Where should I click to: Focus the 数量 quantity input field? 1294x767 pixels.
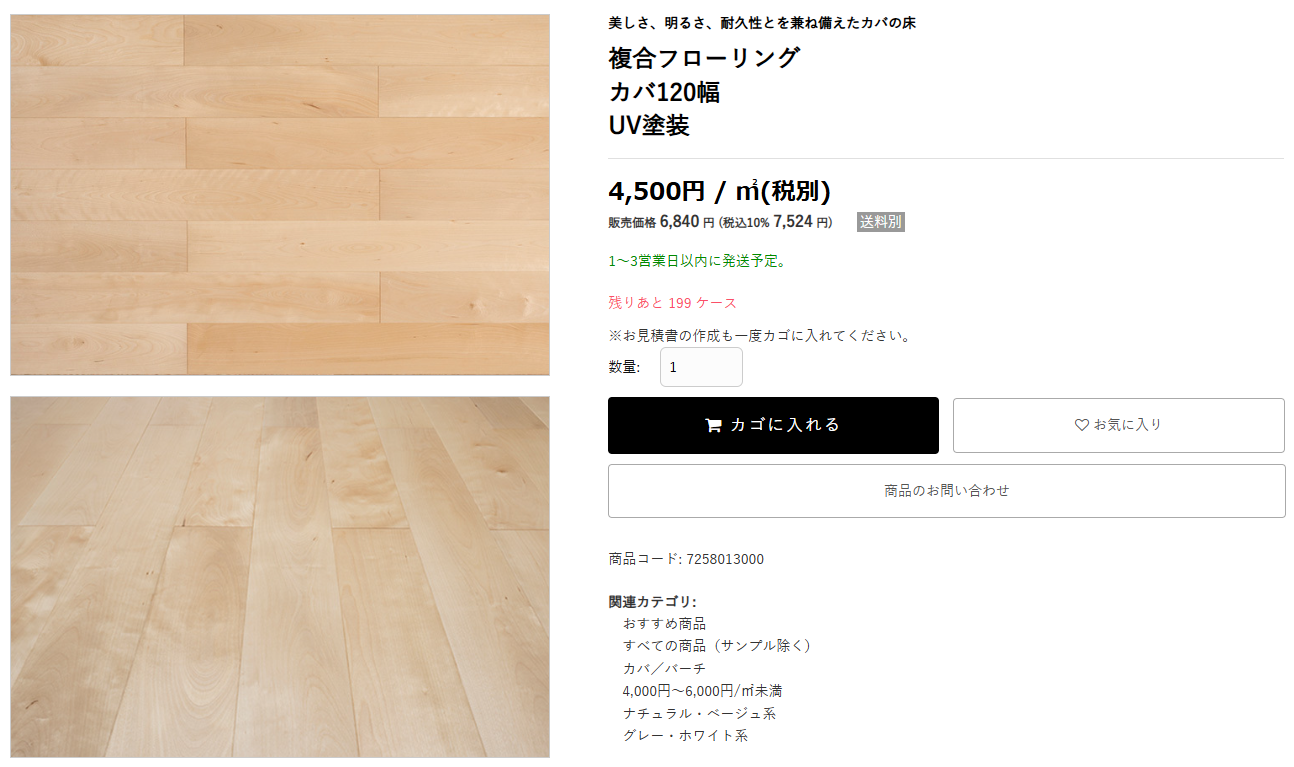point(701,367)
